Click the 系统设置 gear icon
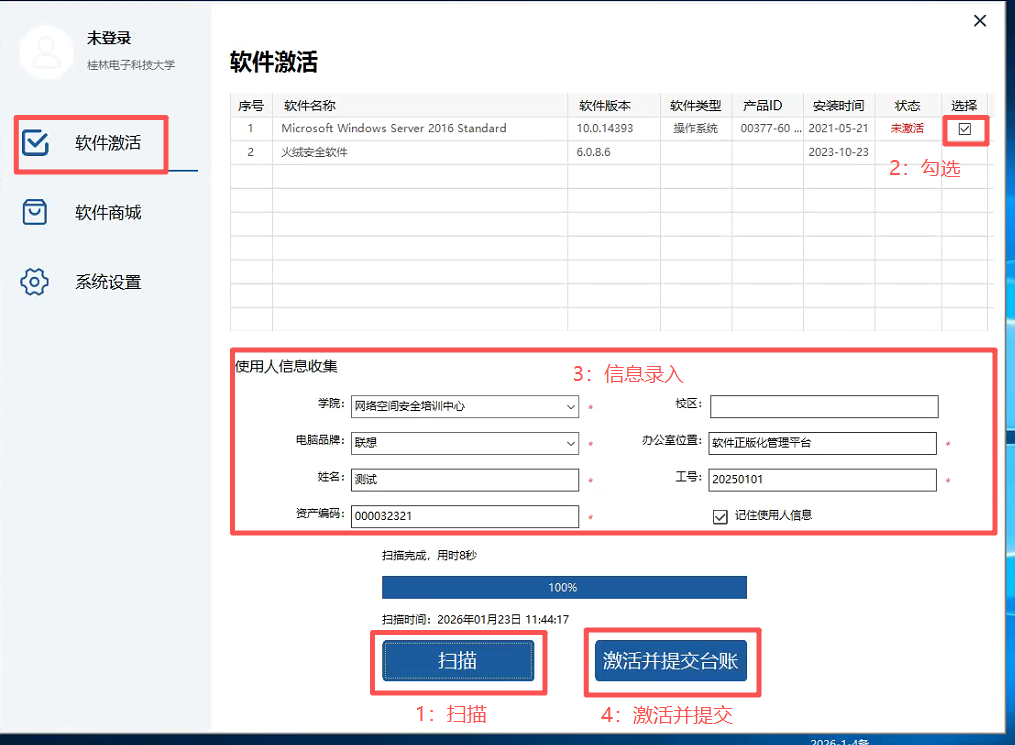The image size is (1015, 745). (x=34, y=282)
